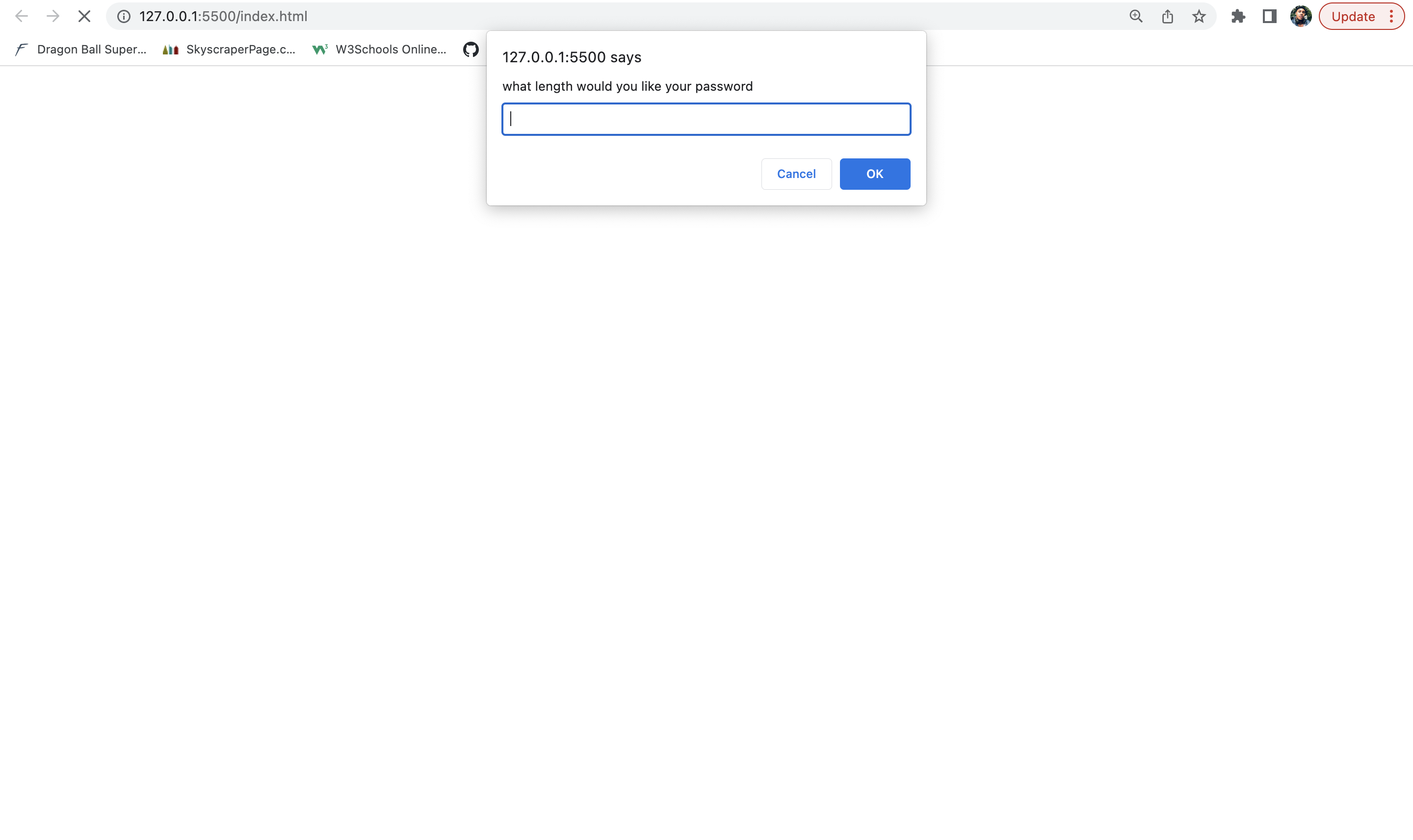Viewport: 1413px width, 840px height.
Task: Stop page loading with the X icon
Action: click(x=84, y=16)
